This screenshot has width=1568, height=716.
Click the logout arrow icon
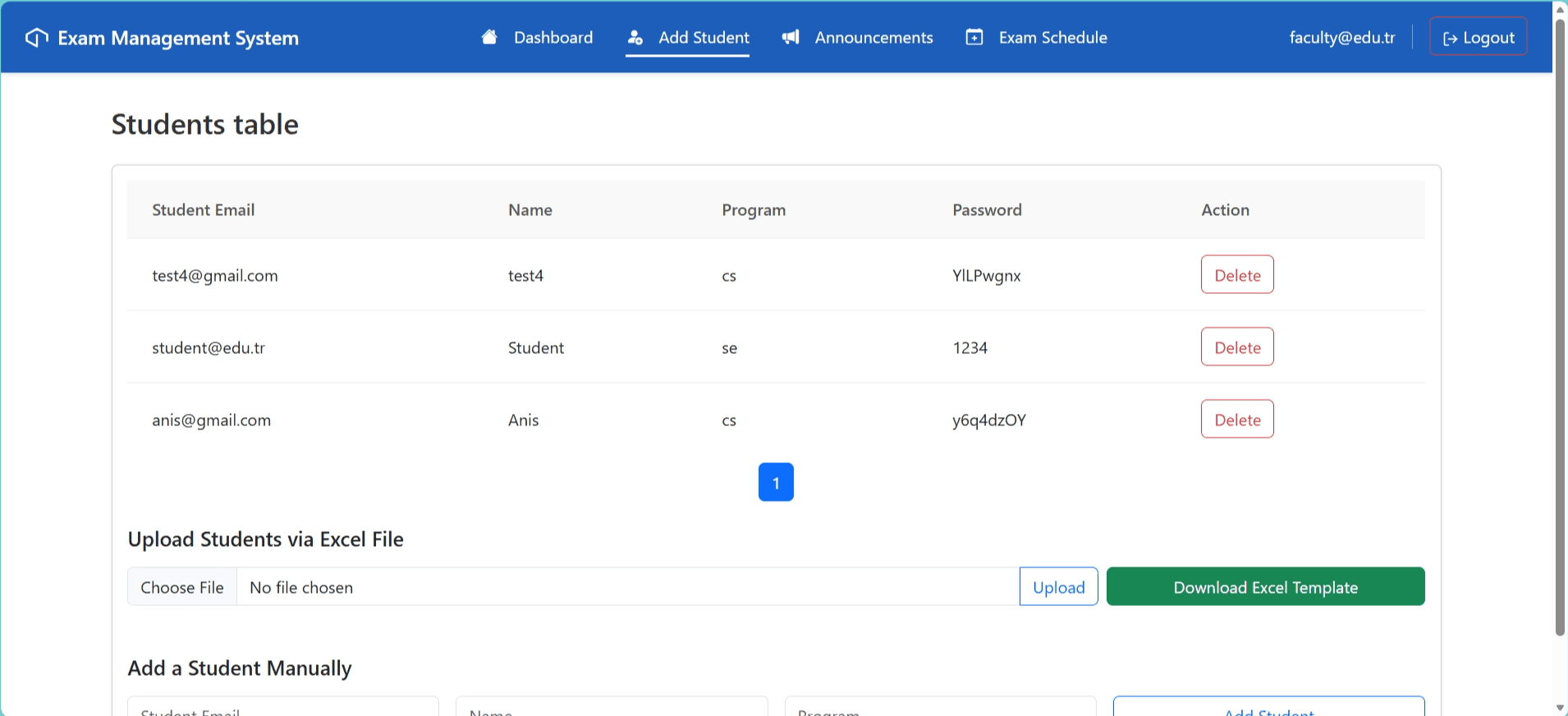click(x=1451, y=39)
